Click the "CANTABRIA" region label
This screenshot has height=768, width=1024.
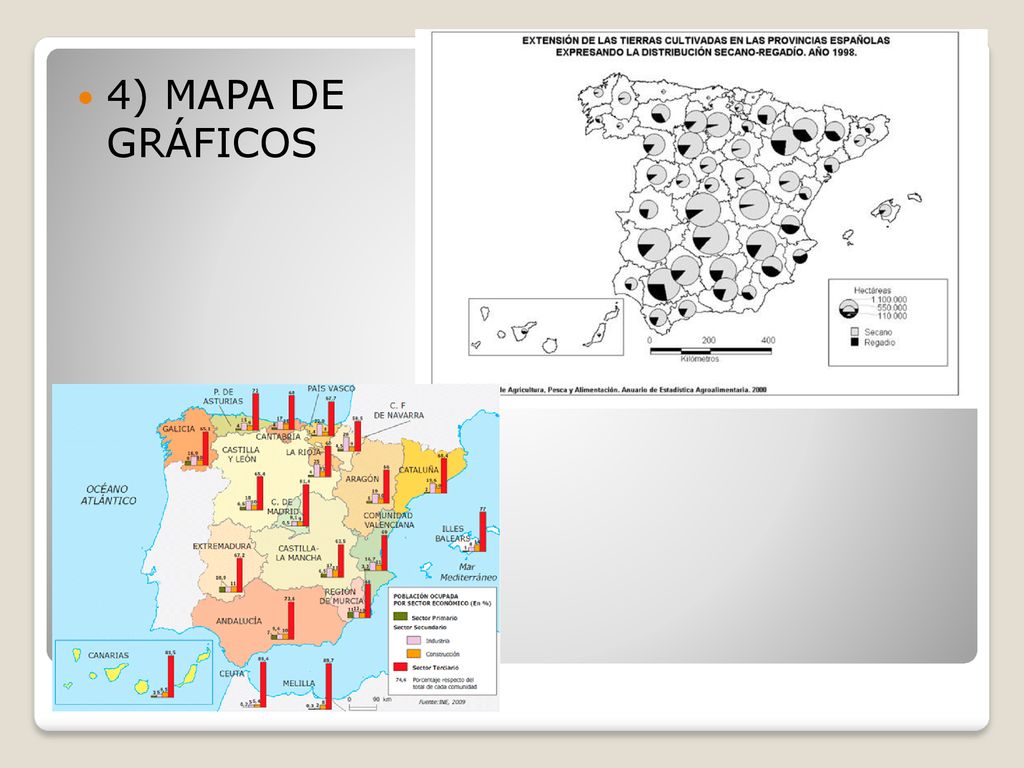[278, 436]
